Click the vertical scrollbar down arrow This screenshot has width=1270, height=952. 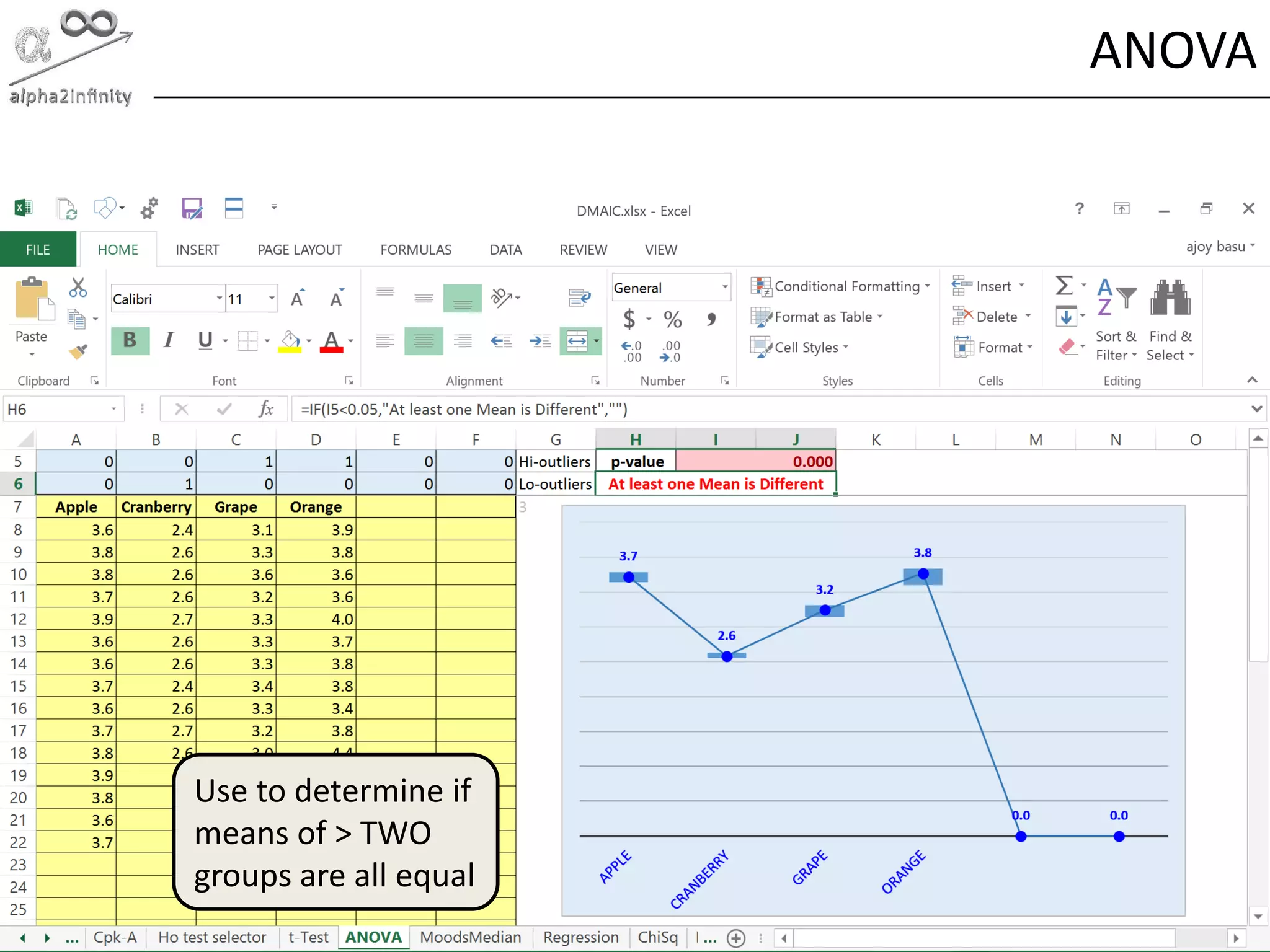[1258, 916]
